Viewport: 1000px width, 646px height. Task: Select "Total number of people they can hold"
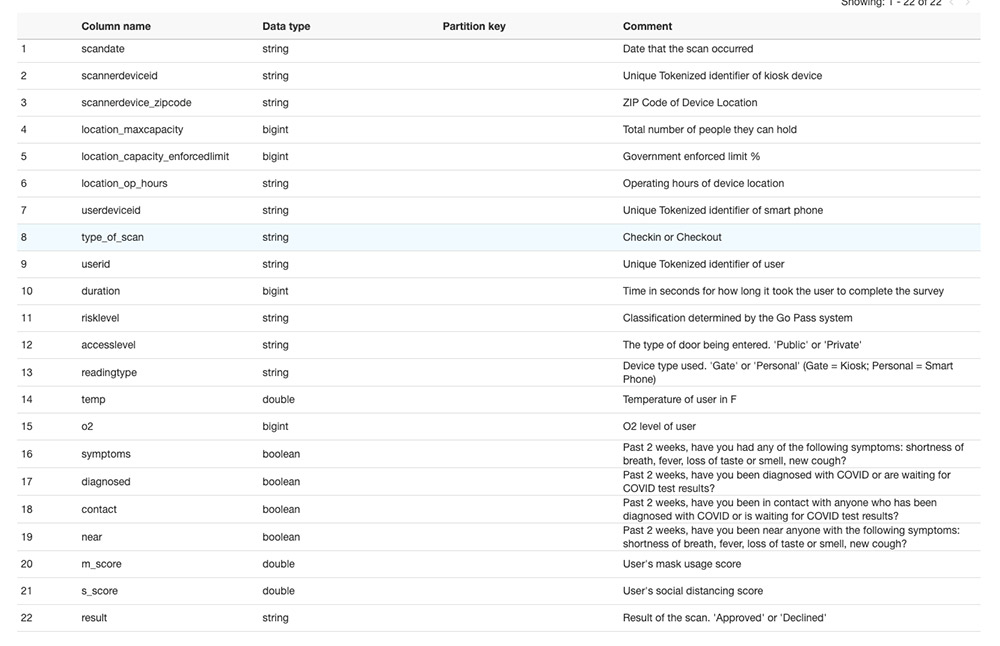(710, 129)
